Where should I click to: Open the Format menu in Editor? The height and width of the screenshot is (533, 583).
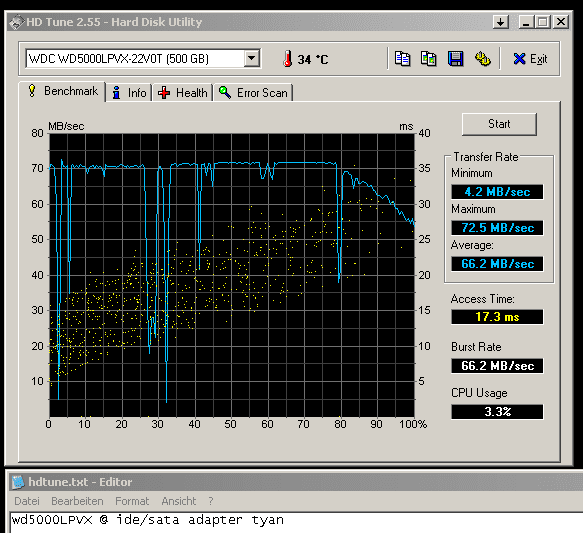(132, 501)
